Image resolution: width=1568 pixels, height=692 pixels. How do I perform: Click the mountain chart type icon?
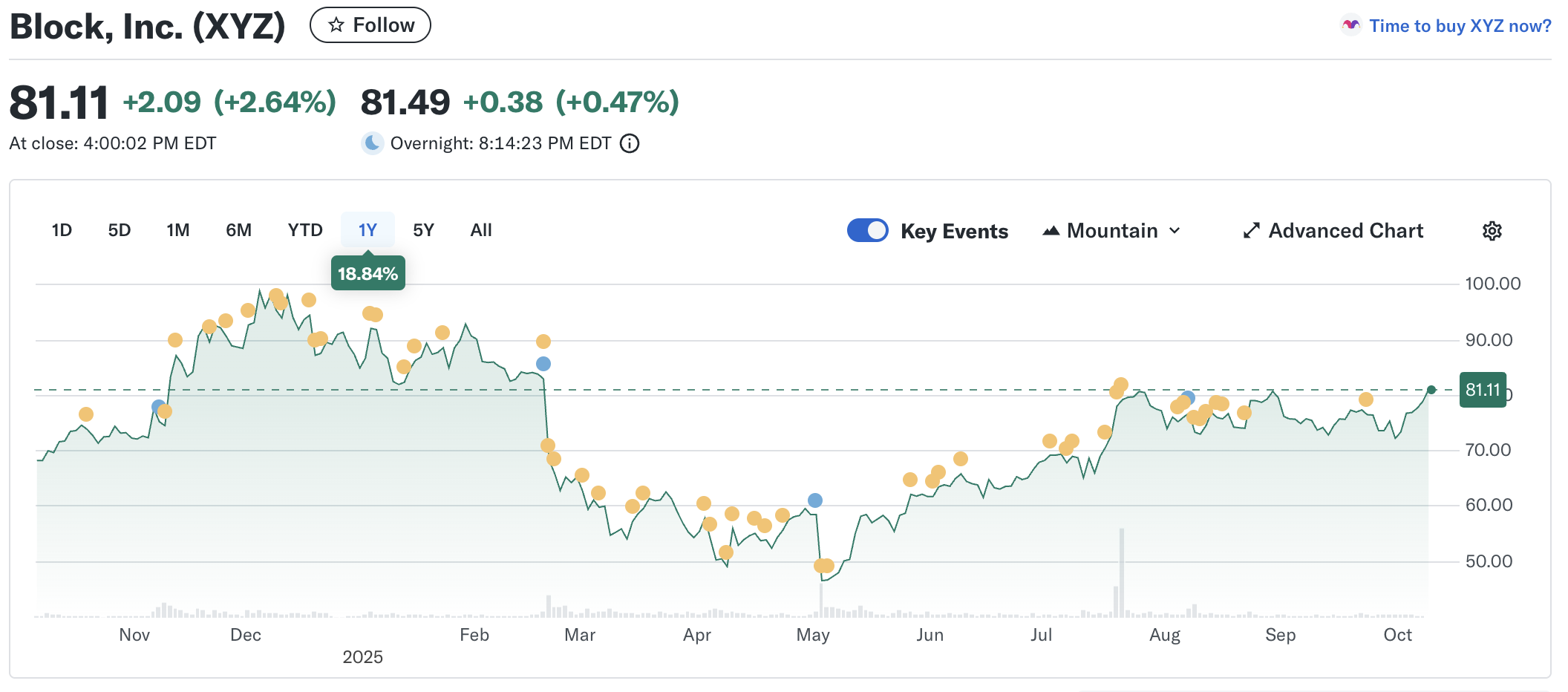click(1051, 231)
